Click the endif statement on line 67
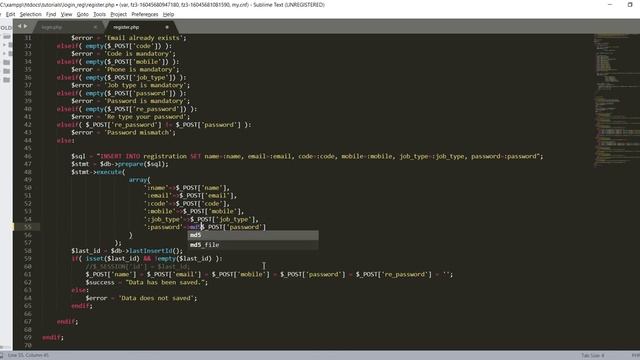Screen dimensions: 640x360 pos(67,322)
